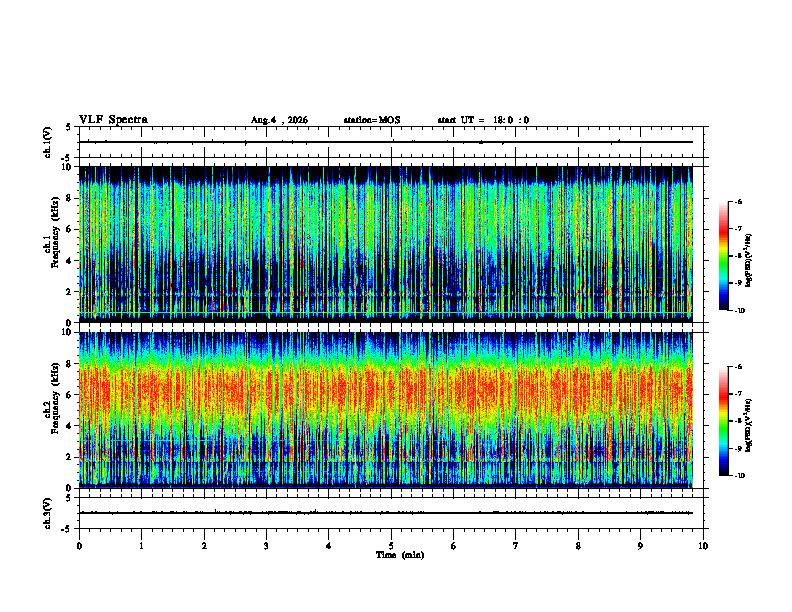792x612 pixels.
Task: Click time axis tick label "0"
Action: (79, 546)
